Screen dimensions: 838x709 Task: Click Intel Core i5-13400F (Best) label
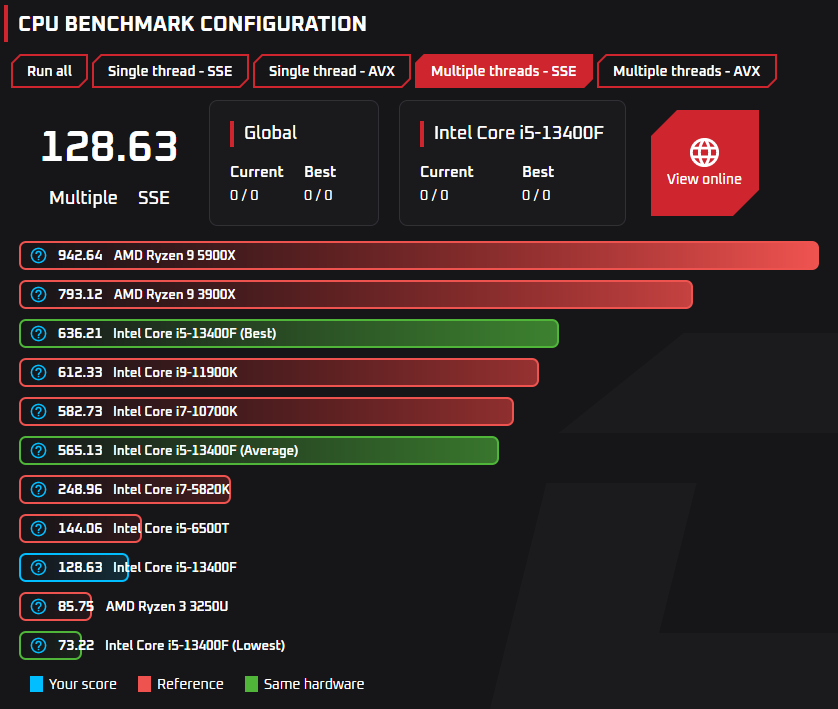(x=195, y=333)
